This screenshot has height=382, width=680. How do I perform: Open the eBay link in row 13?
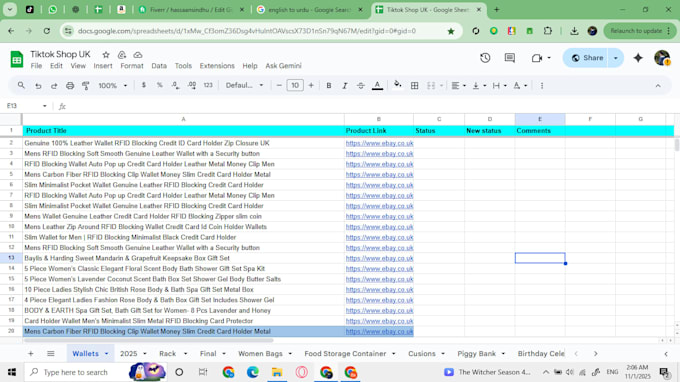[x=379, y=258]
